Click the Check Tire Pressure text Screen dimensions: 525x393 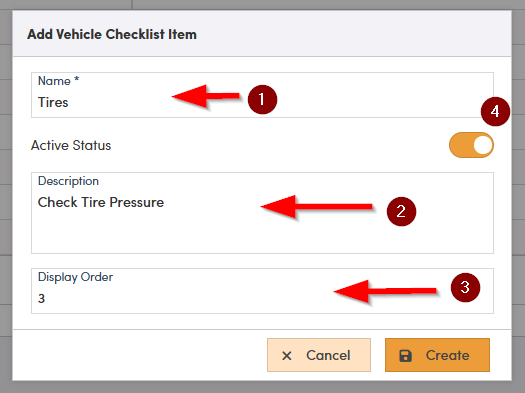[101, 202]
